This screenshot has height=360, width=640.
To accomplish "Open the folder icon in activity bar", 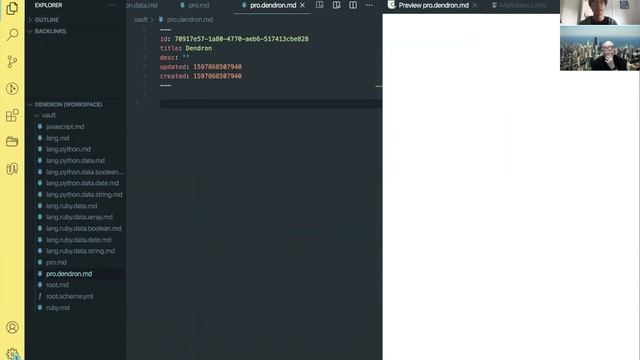I will click(x=12, y=142).
